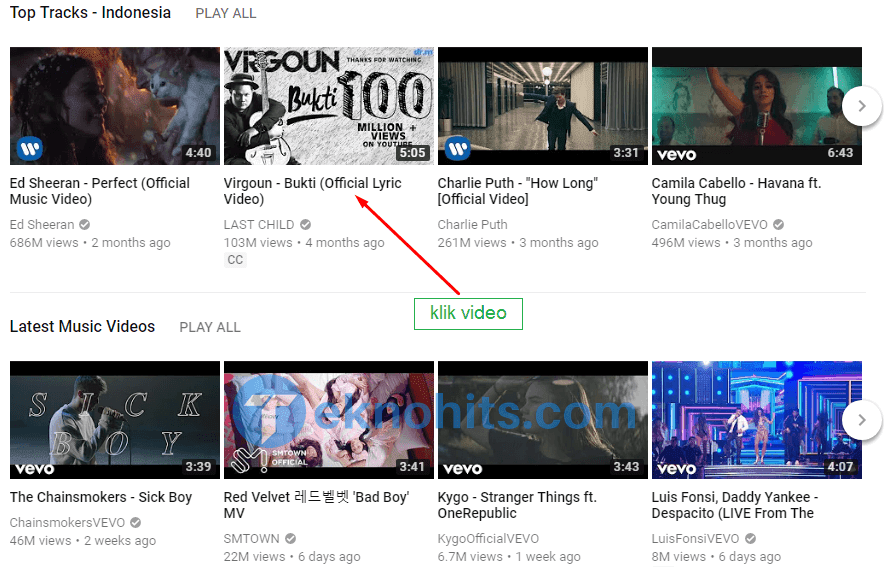The image size is (887, 567).
Task: Click '496M views • 3 months ago' text
Action: (731, 243)
